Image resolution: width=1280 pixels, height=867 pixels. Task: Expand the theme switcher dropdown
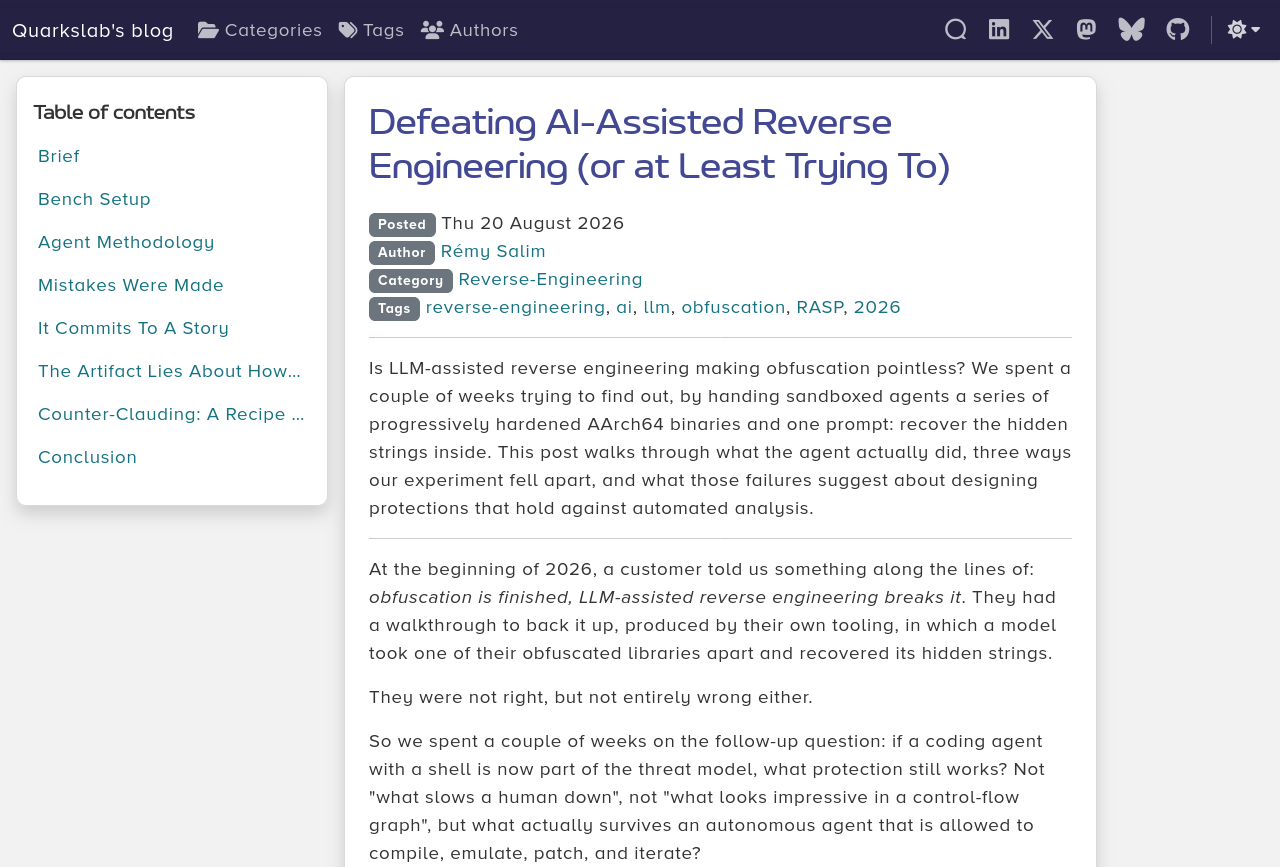(x=1244, y=30)
